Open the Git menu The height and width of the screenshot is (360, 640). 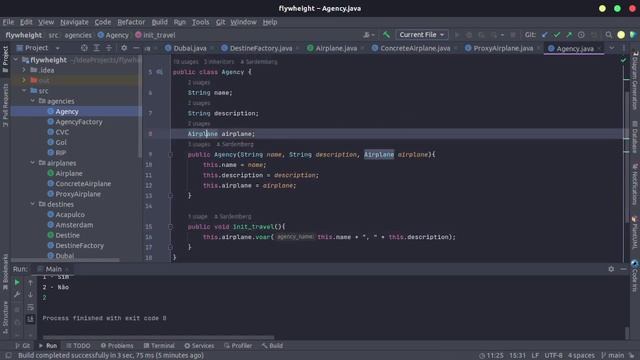coord(220,22)
